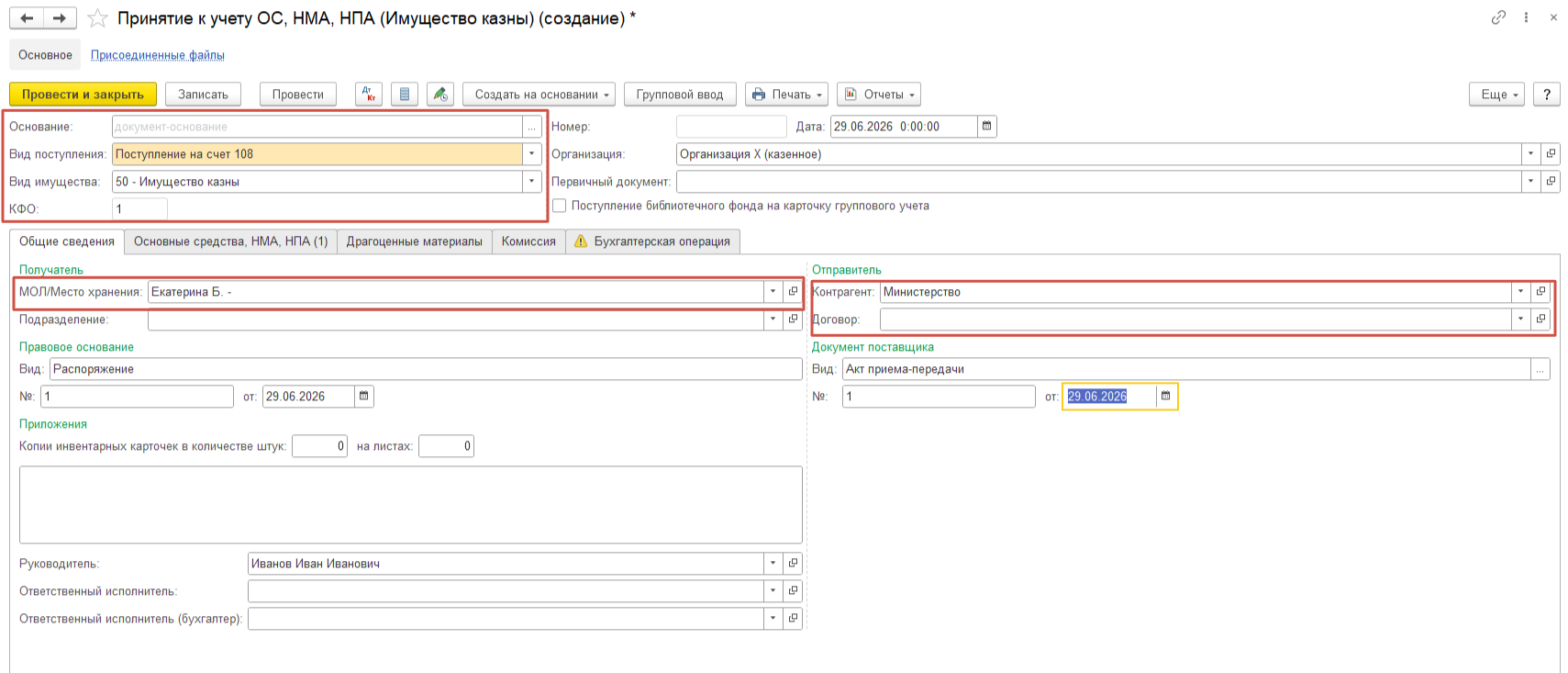Viewport: 1568px width, 673px height.
Task: Go forward using the right arrow
Action: [x=60, y=18]
